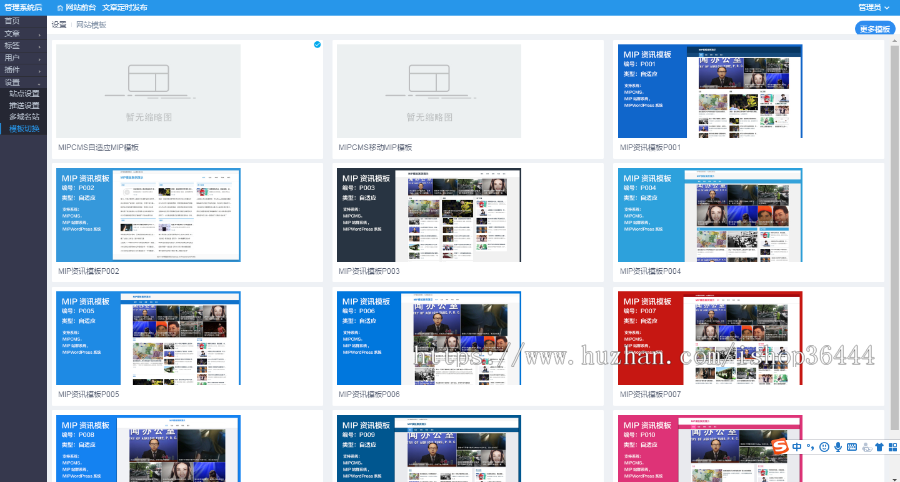Click caption MIPCMS自适应MIP模板

click(x=98, y=147)
